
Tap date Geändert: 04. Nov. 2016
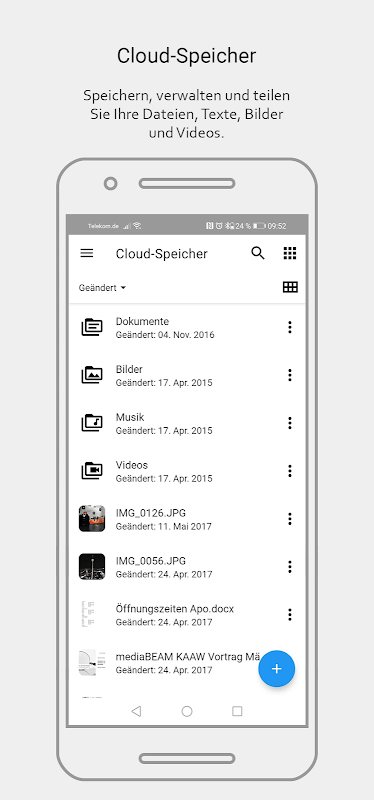(165, 335)
